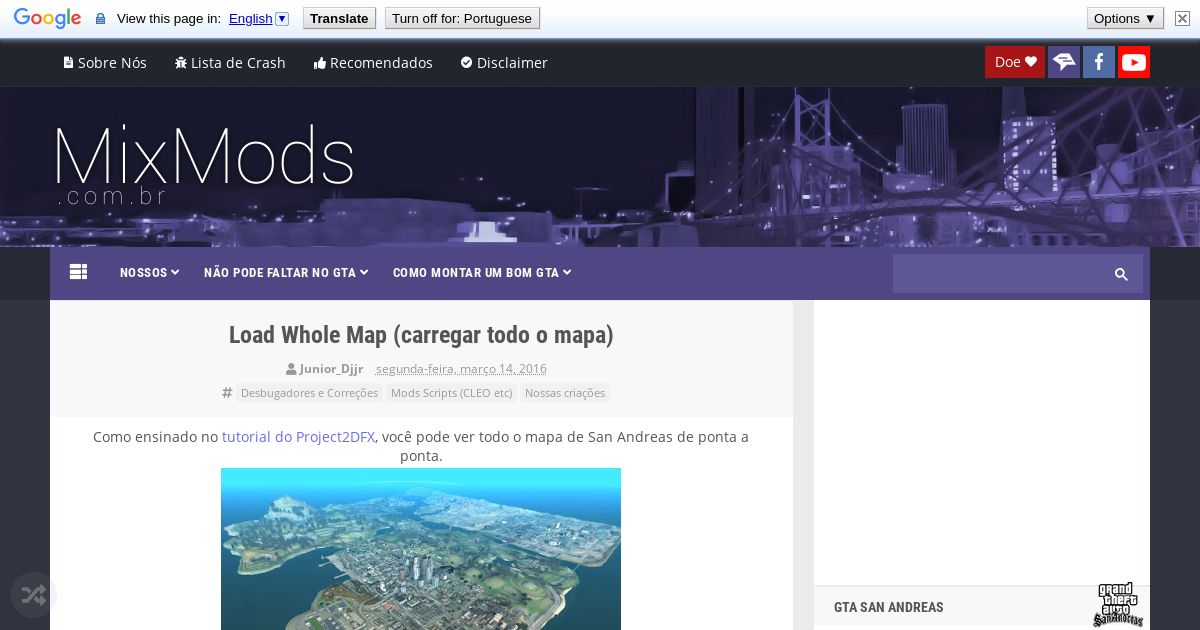The image size is (1200, 630).
Task: Click the post date março 14, 2016
Action: (x=461, y=369)
